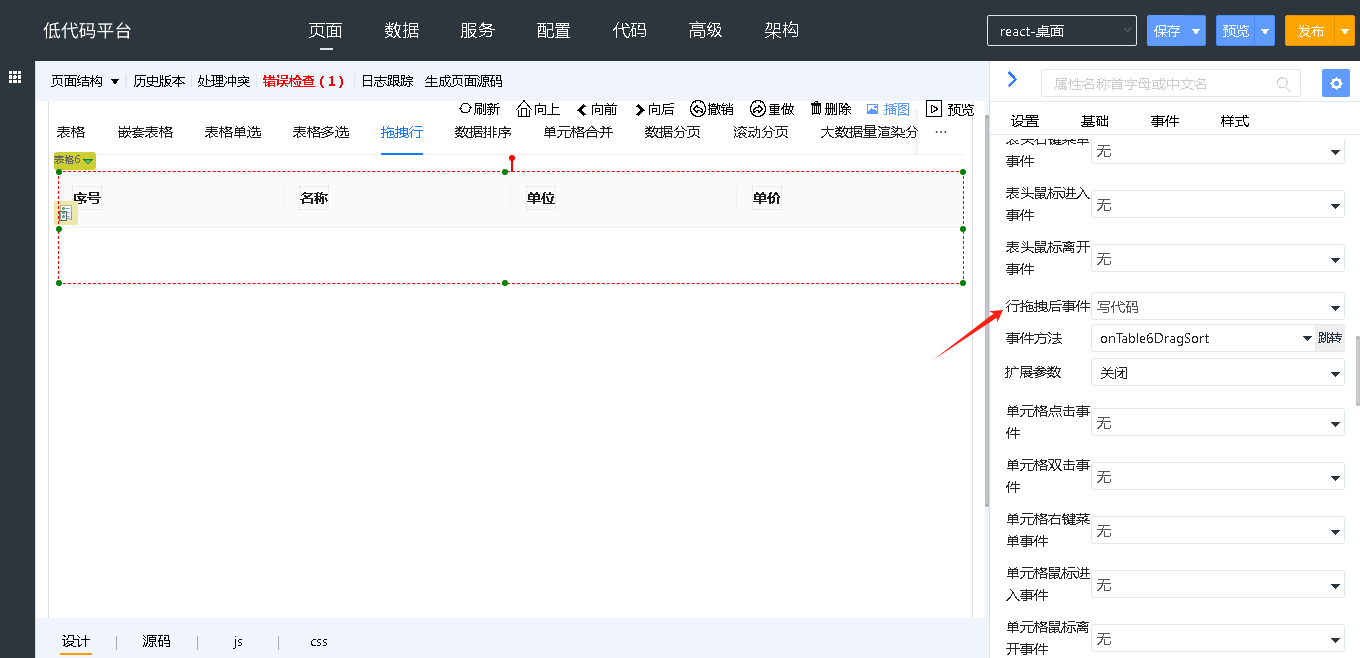Click the redo 重做 icon

(x=758, y=109)
